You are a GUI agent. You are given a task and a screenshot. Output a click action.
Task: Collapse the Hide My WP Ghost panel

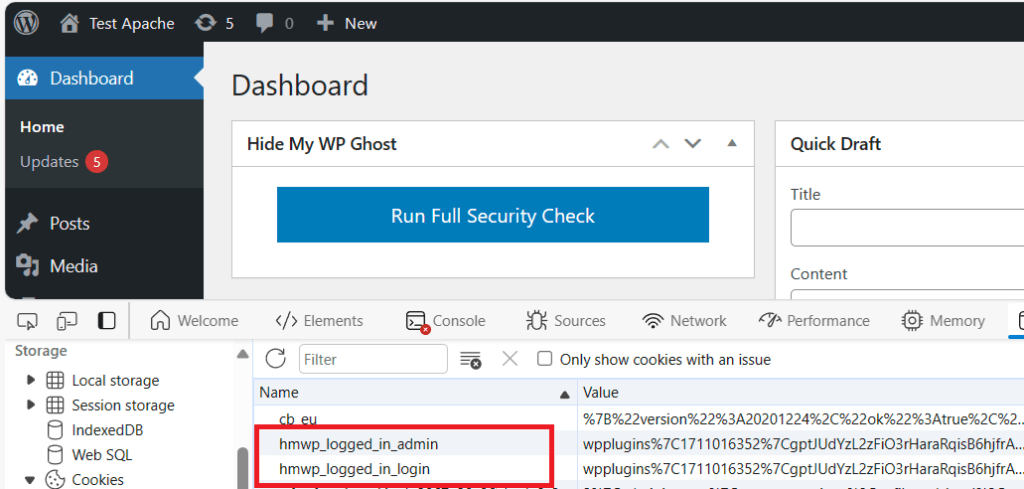pos(732,143)
